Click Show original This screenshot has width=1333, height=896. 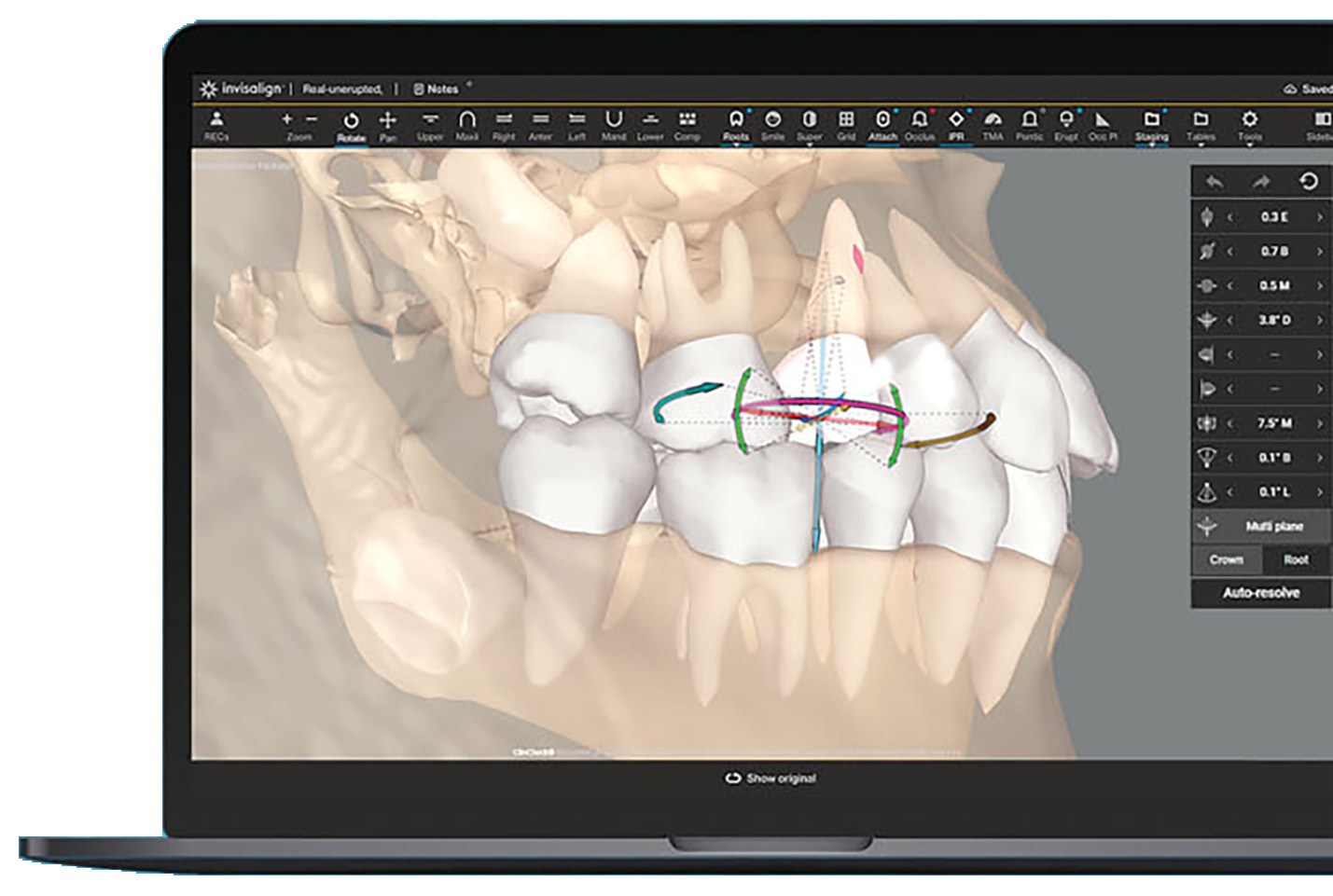click(x=771, y=779)
